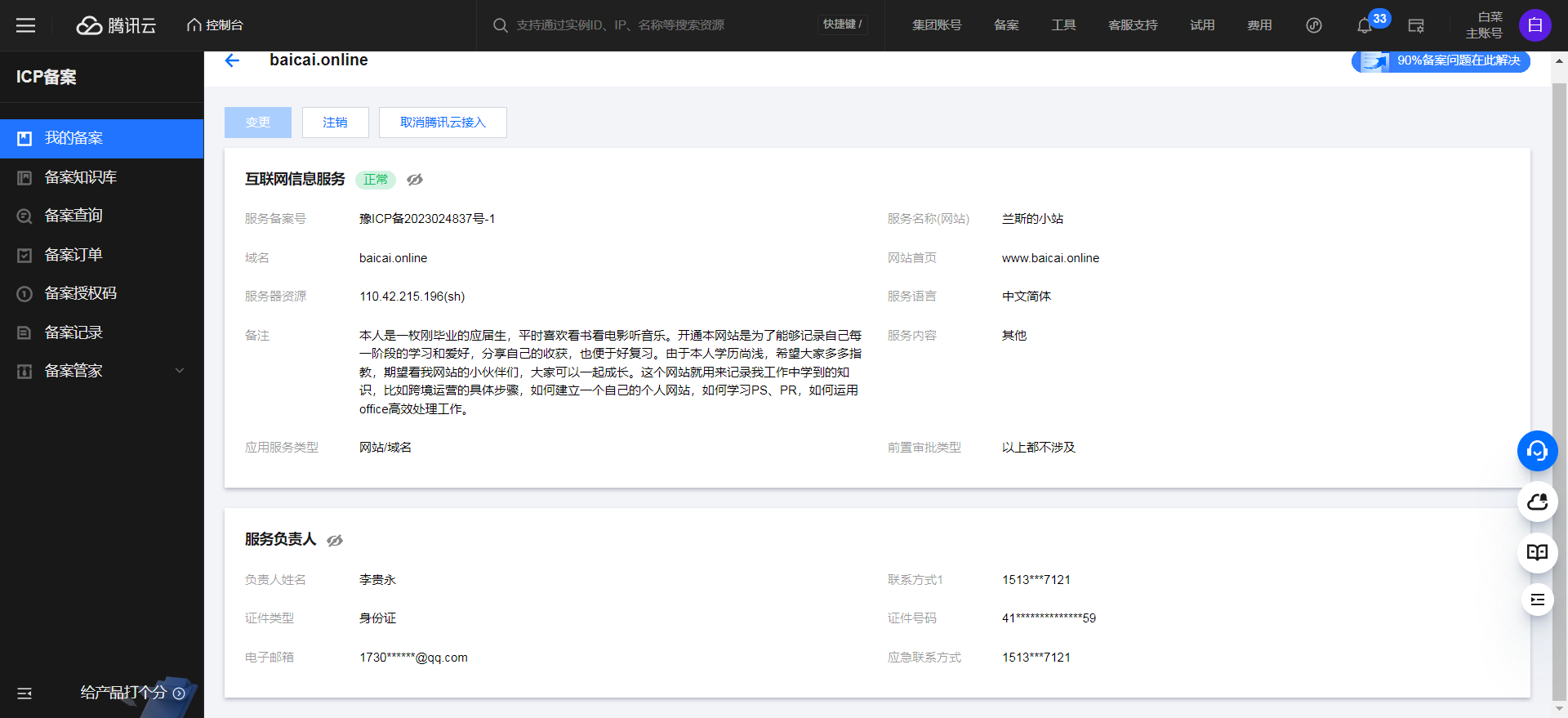The image size is (1568, 718).
Task: Focus the resource search field
Action: 653,25
